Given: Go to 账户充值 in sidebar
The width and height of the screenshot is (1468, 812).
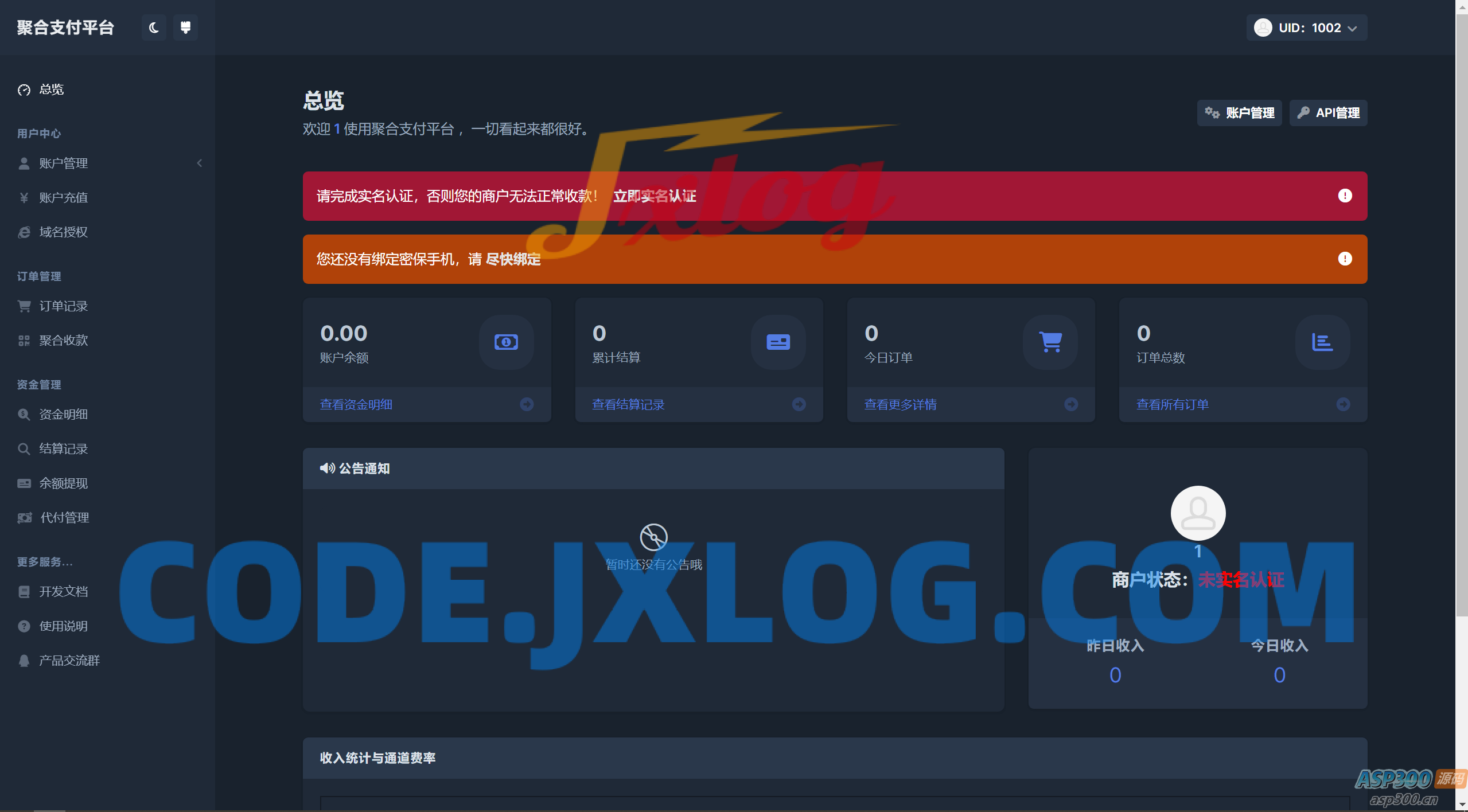Looking at the screenshot, I should (63, 198).
